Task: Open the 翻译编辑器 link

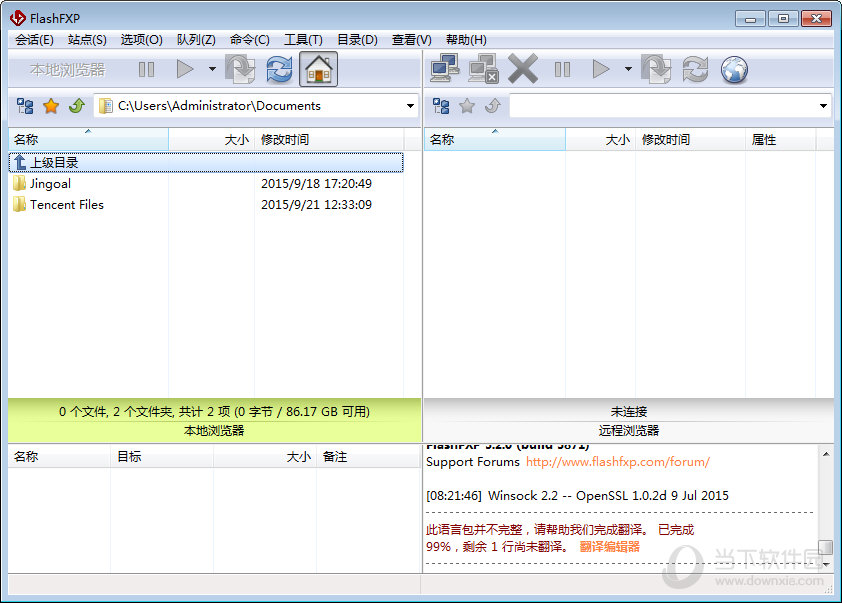Action: [609, 547]
